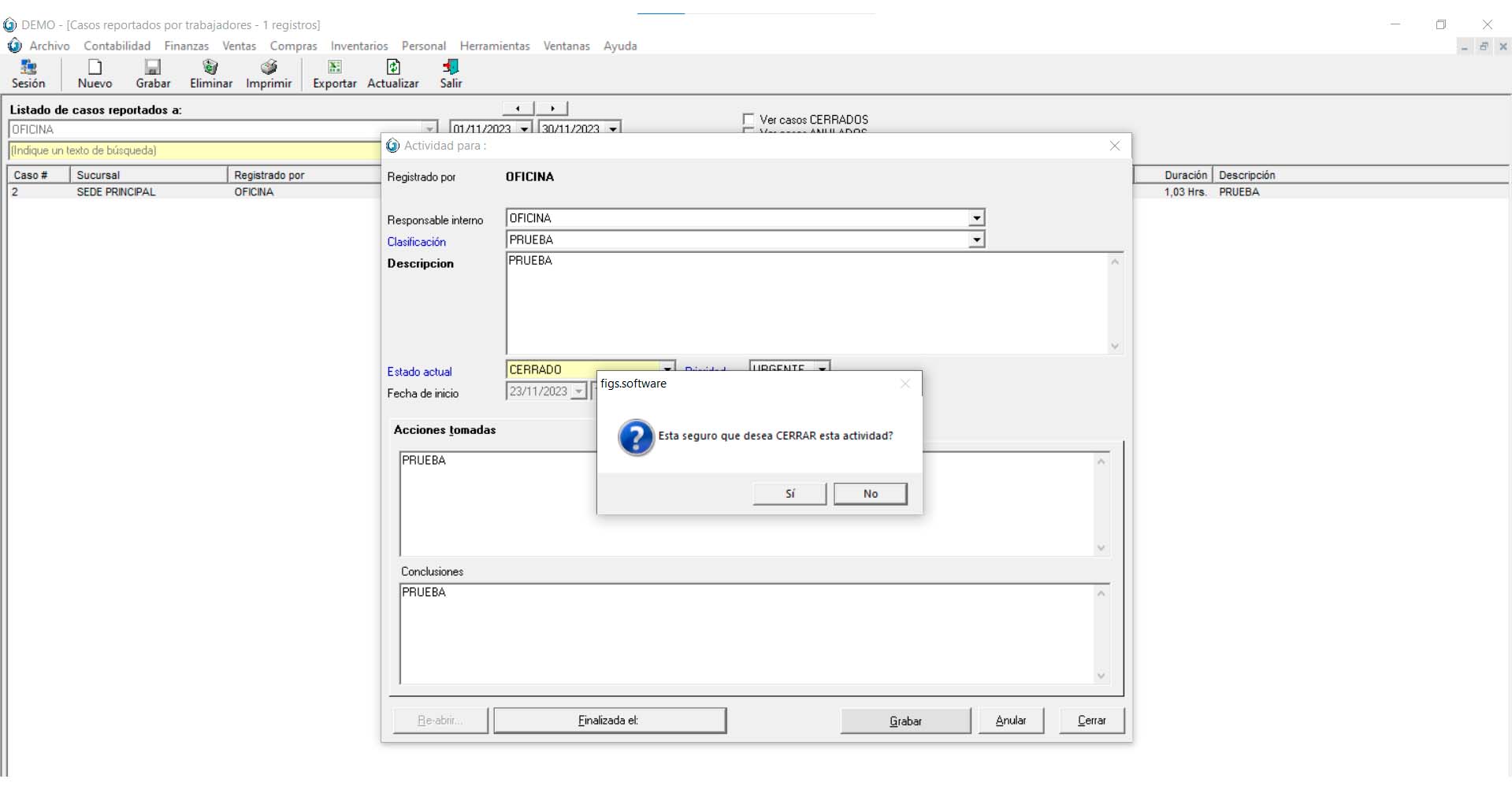Screen dimensions: 1512x790
Task: Open the Inventarios menu
Action: [359, 46]
